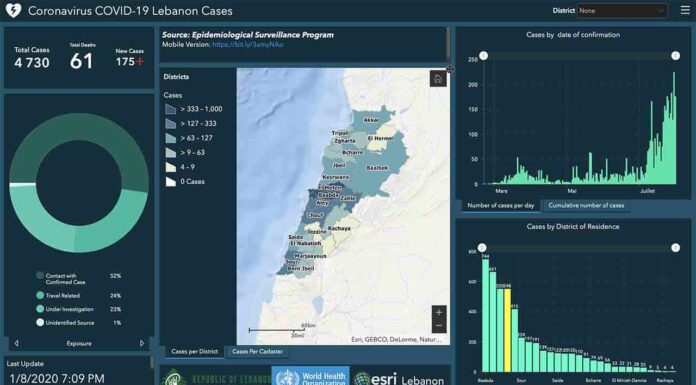The height and width of the screenshot is (385, 696).
Task: Open the District dropdown selector
Action: [622, 11]
